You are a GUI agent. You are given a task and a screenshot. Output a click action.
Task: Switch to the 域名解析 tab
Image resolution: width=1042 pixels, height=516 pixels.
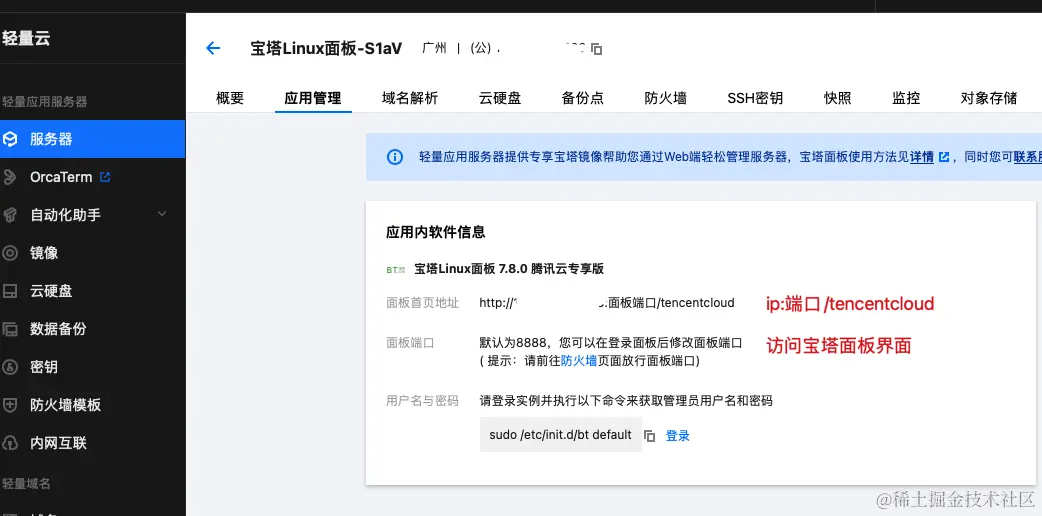(x=410, y=98)
